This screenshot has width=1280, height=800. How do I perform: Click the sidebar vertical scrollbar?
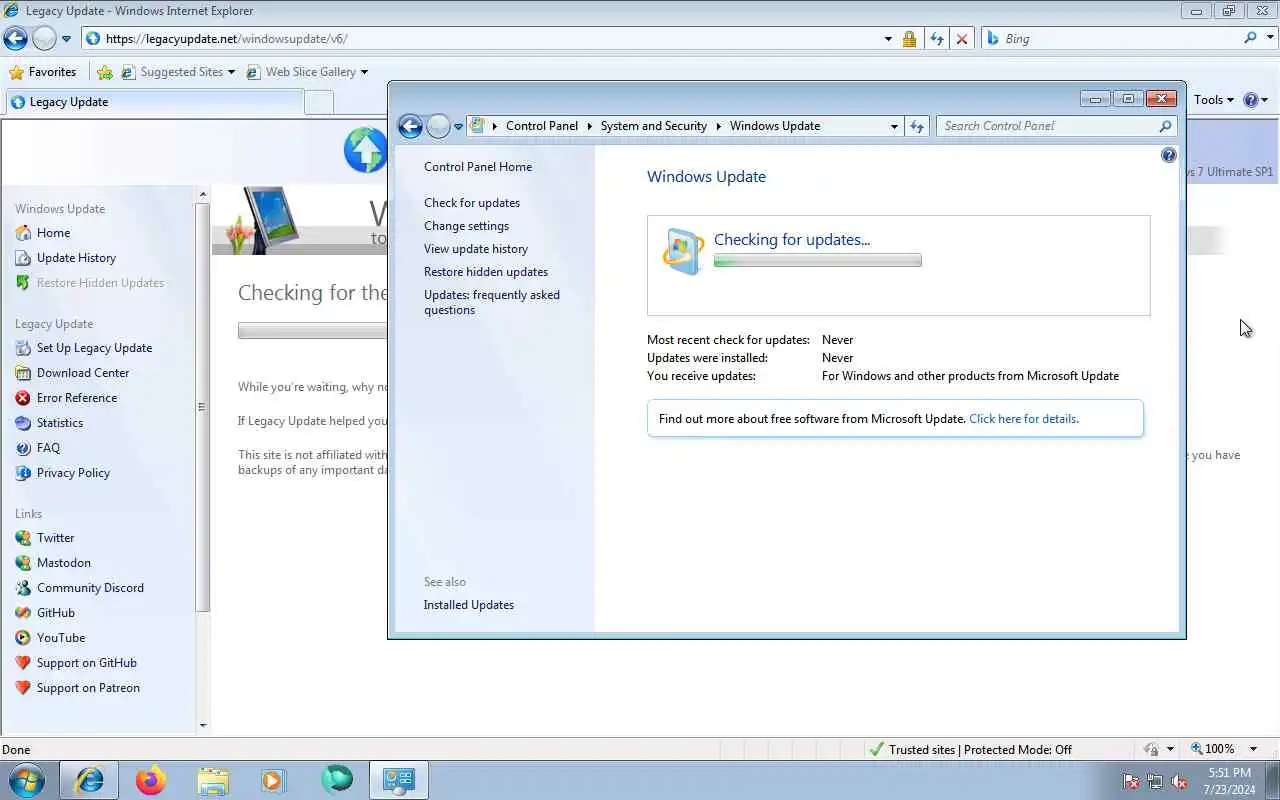tap(203, 407)
